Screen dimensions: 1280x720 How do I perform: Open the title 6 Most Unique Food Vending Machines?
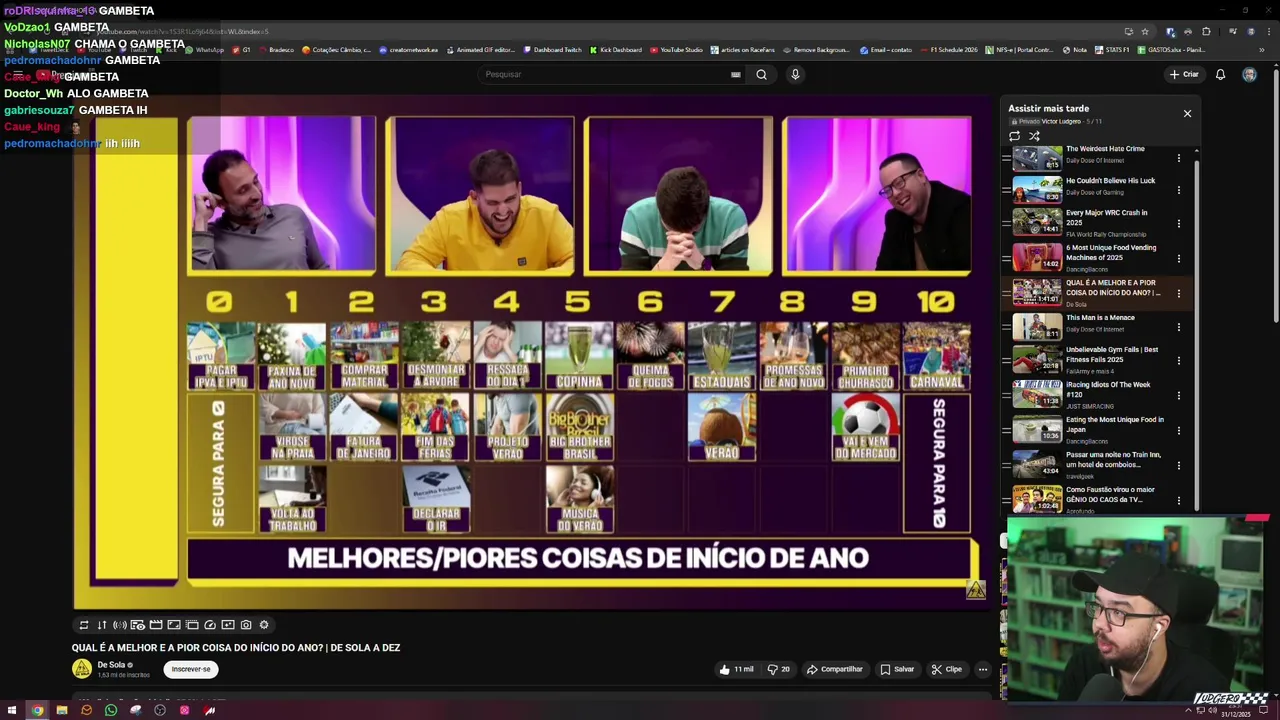tap(1110, 252)
